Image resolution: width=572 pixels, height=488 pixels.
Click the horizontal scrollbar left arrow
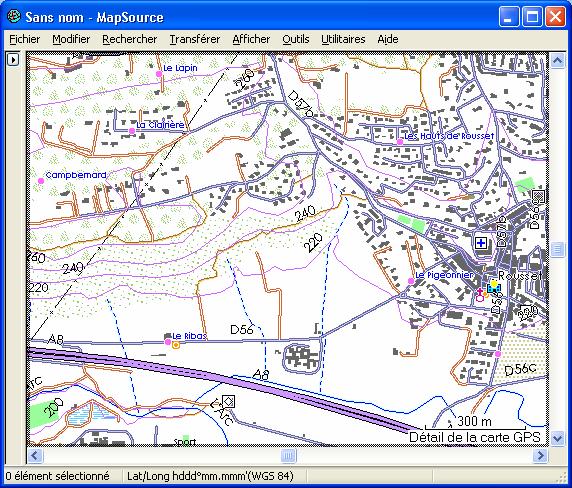[x=35, y=456]
